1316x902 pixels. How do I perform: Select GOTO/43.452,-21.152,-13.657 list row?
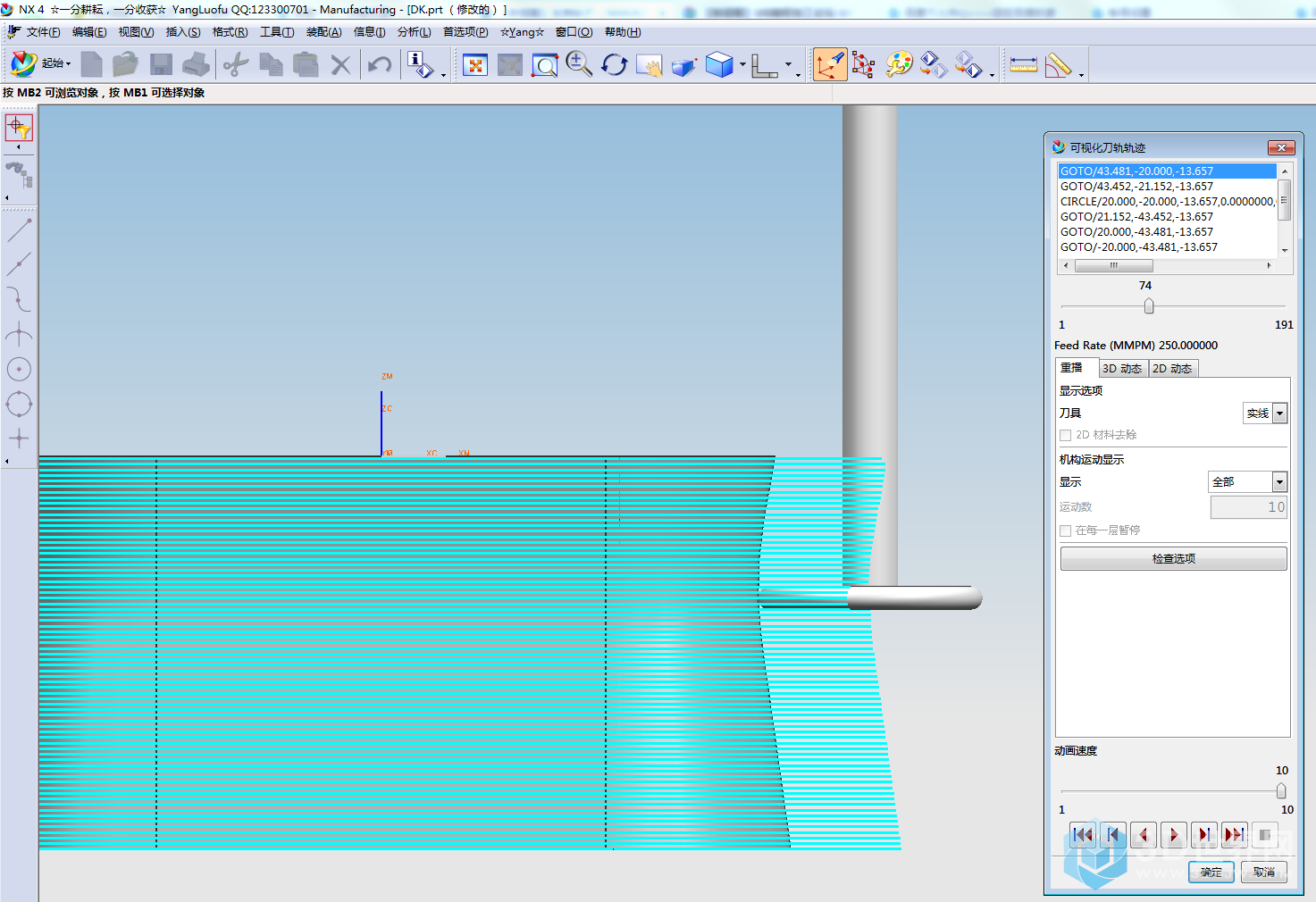[1167, 187]
